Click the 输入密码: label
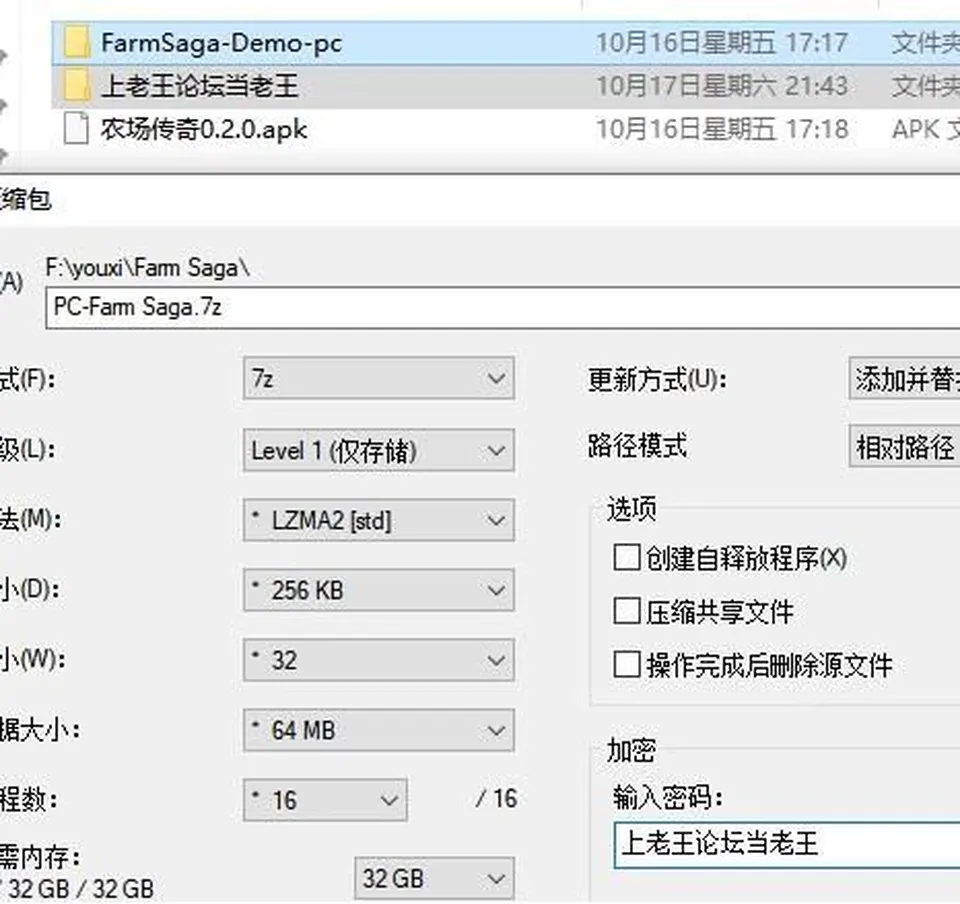960x904 pixels. coord(668,798)
